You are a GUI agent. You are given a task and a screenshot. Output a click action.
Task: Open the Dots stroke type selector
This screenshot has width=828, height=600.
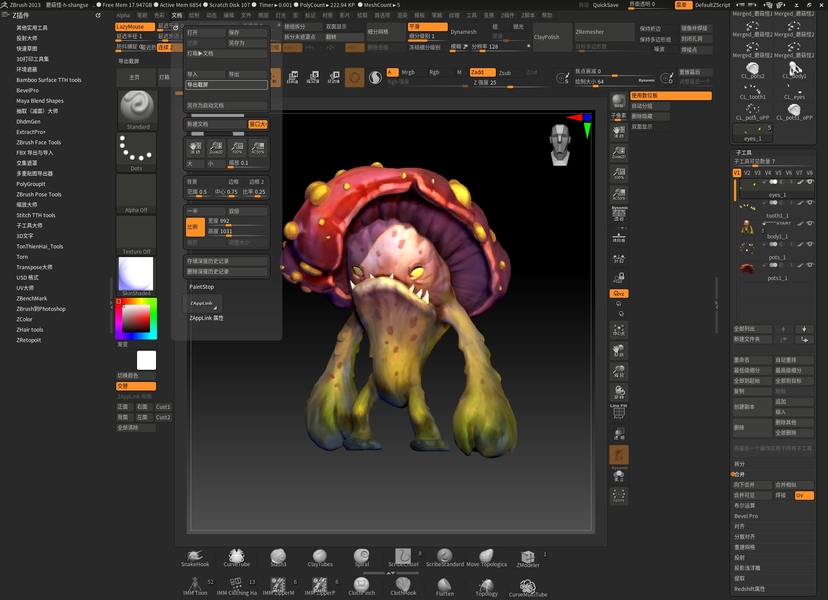coord(137,152)
